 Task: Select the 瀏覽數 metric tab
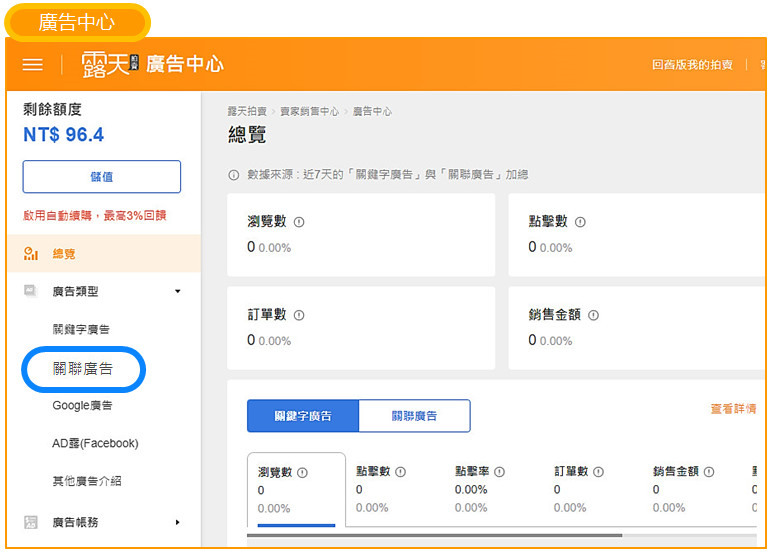coord(296,490)
